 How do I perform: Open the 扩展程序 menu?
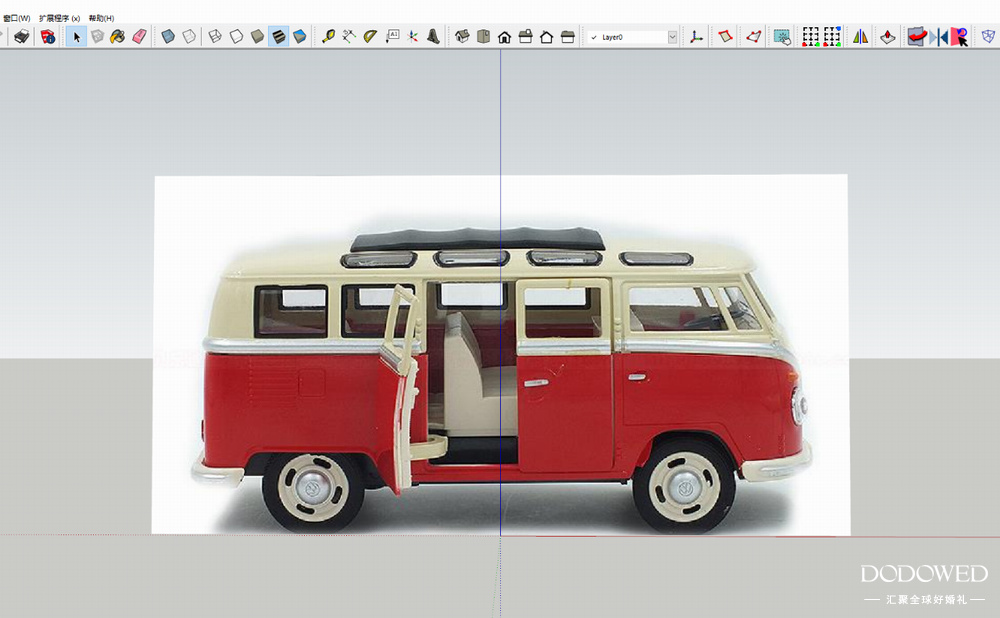[59, 18]
